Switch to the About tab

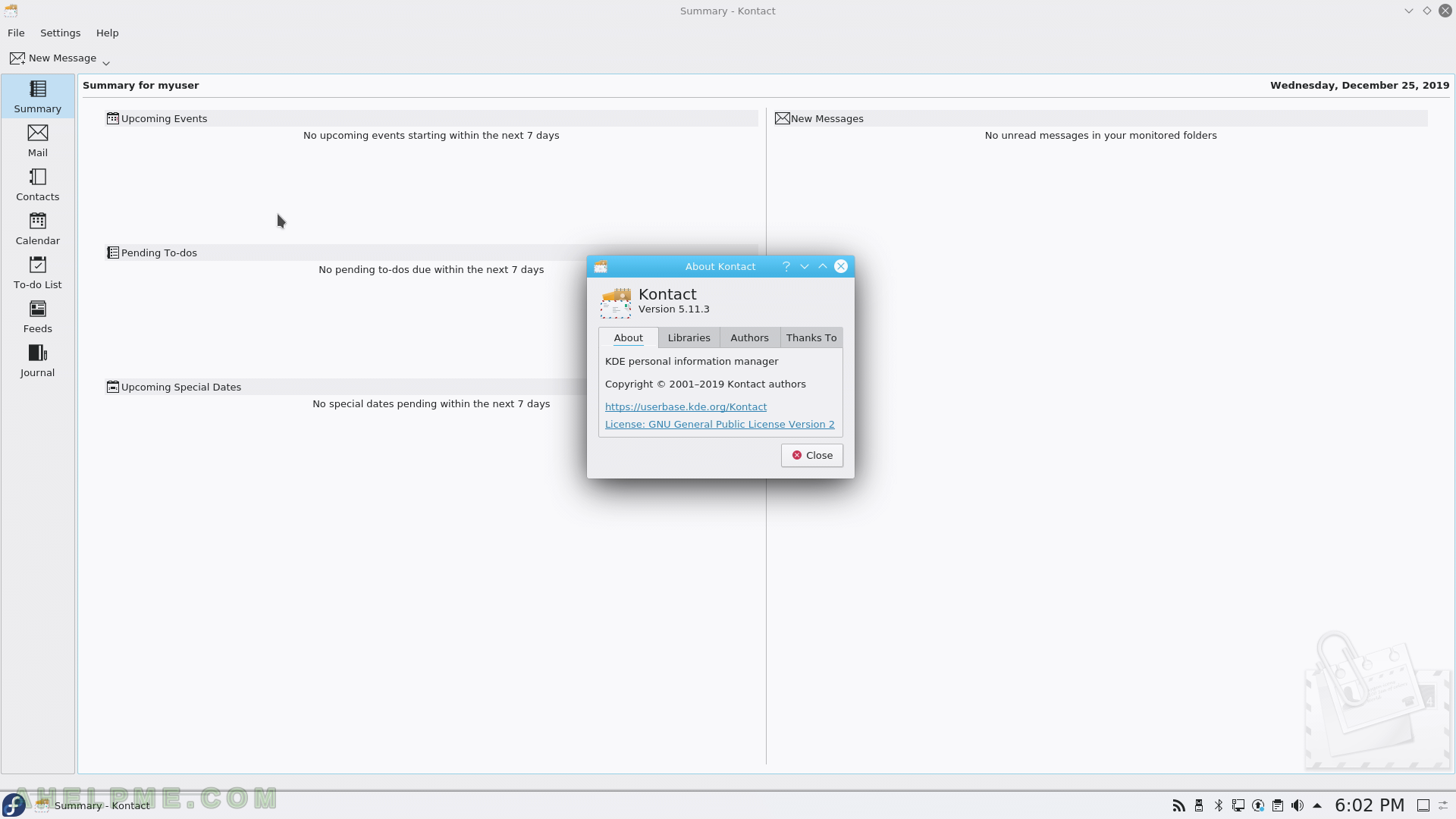tap(629, 338)
